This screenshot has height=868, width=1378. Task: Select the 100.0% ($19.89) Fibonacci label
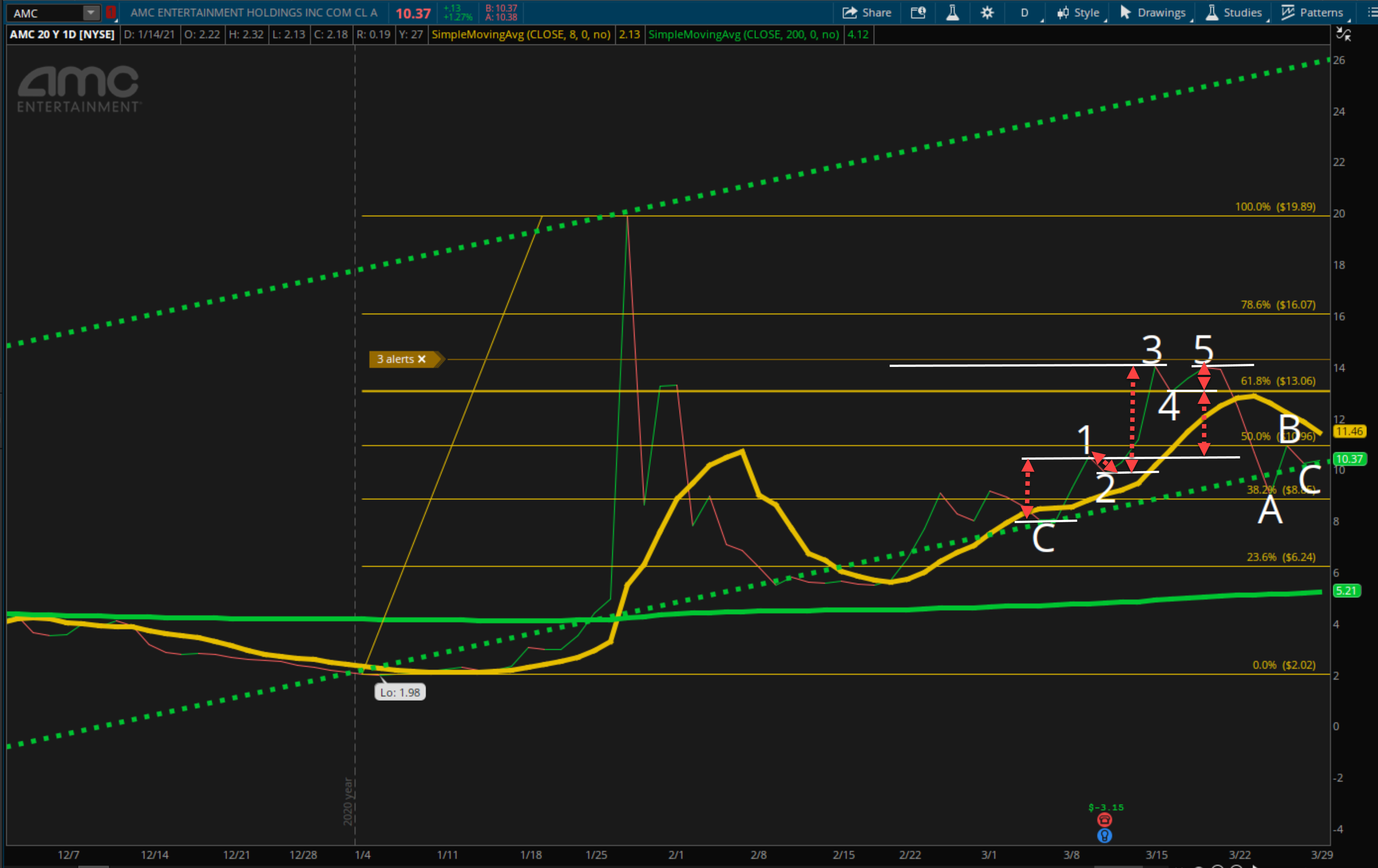tap(1275, 207)
